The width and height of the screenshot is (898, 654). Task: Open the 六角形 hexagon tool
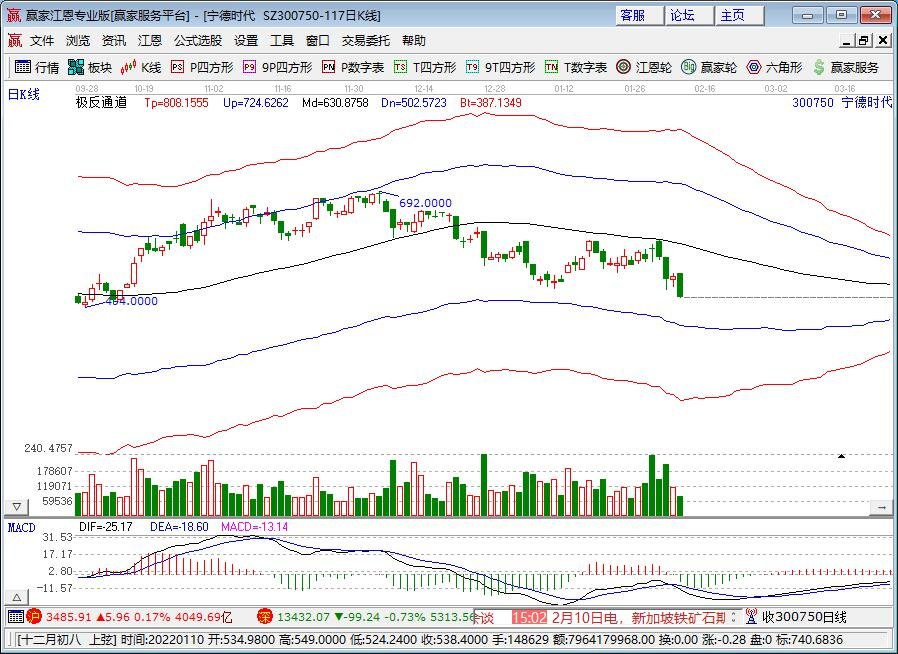tap(774, 68)
